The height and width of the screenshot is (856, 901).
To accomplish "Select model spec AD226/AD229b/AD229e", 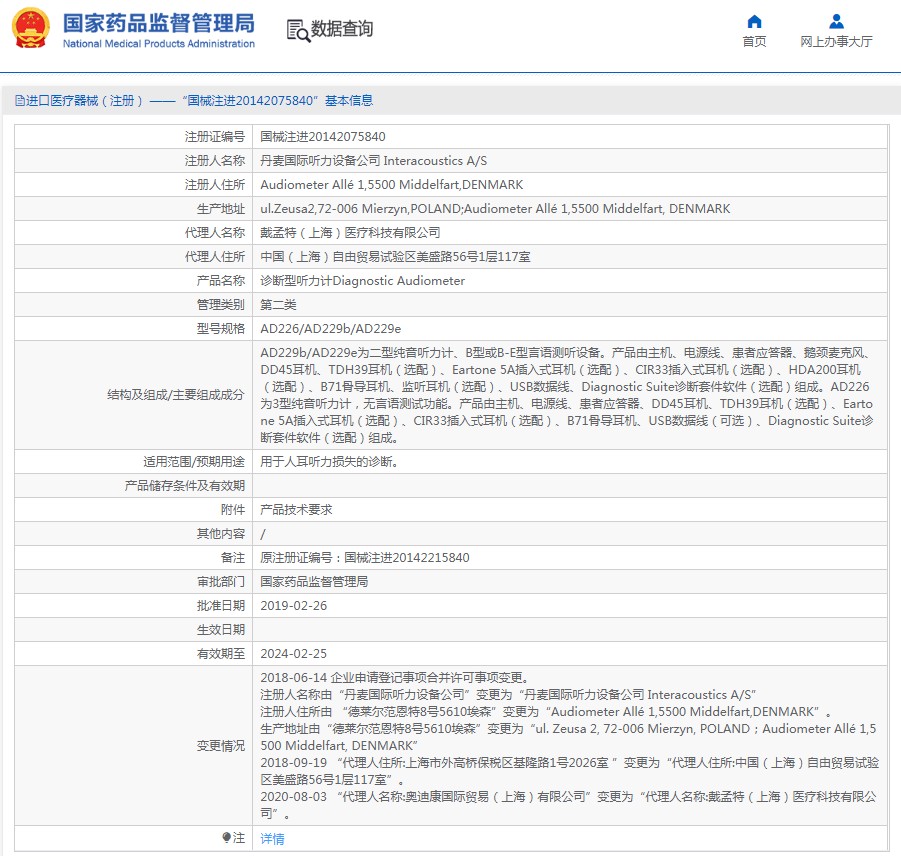I will coord(330,329).
